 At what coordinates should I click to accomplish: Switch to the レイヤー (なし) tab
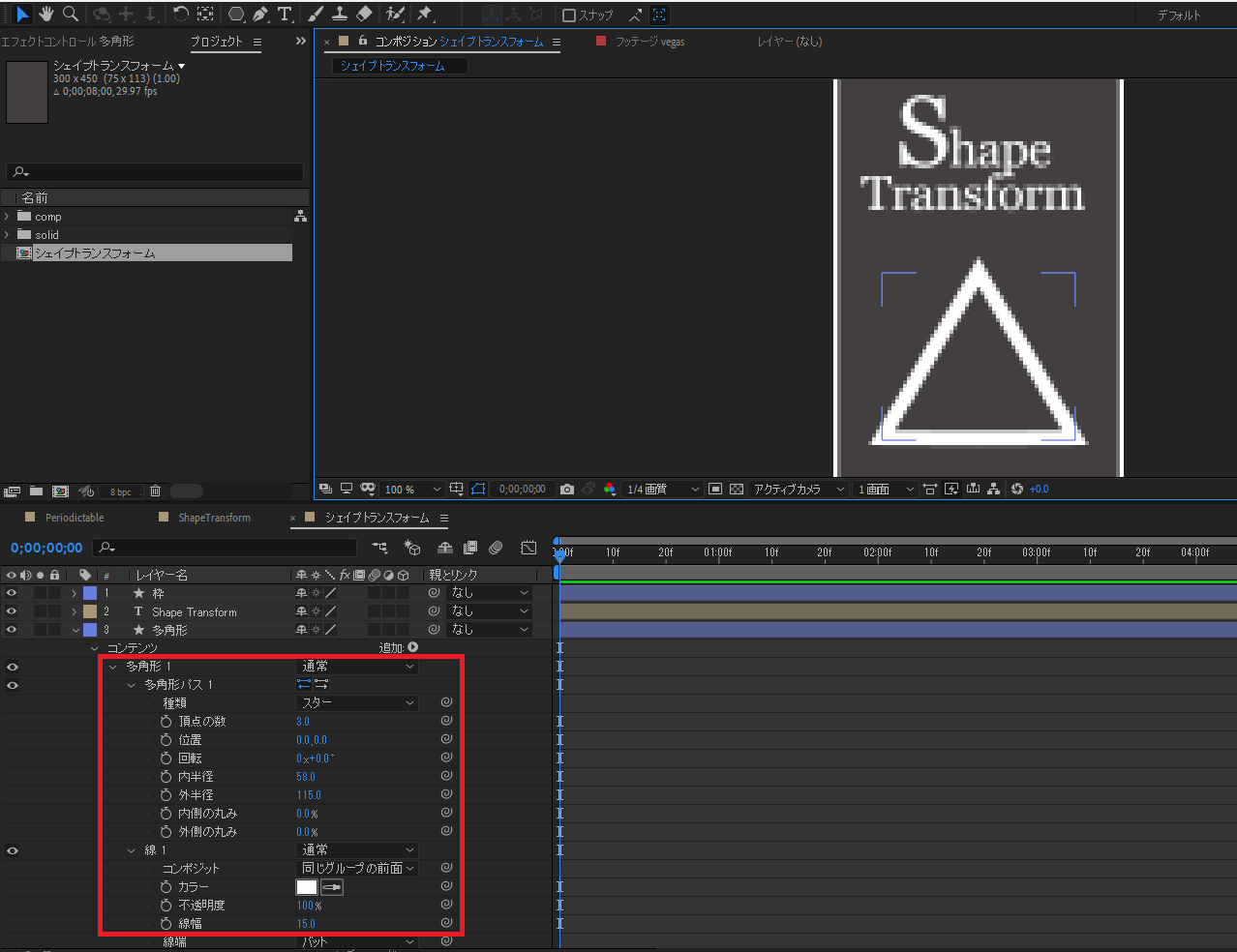[x=790, y=42]
